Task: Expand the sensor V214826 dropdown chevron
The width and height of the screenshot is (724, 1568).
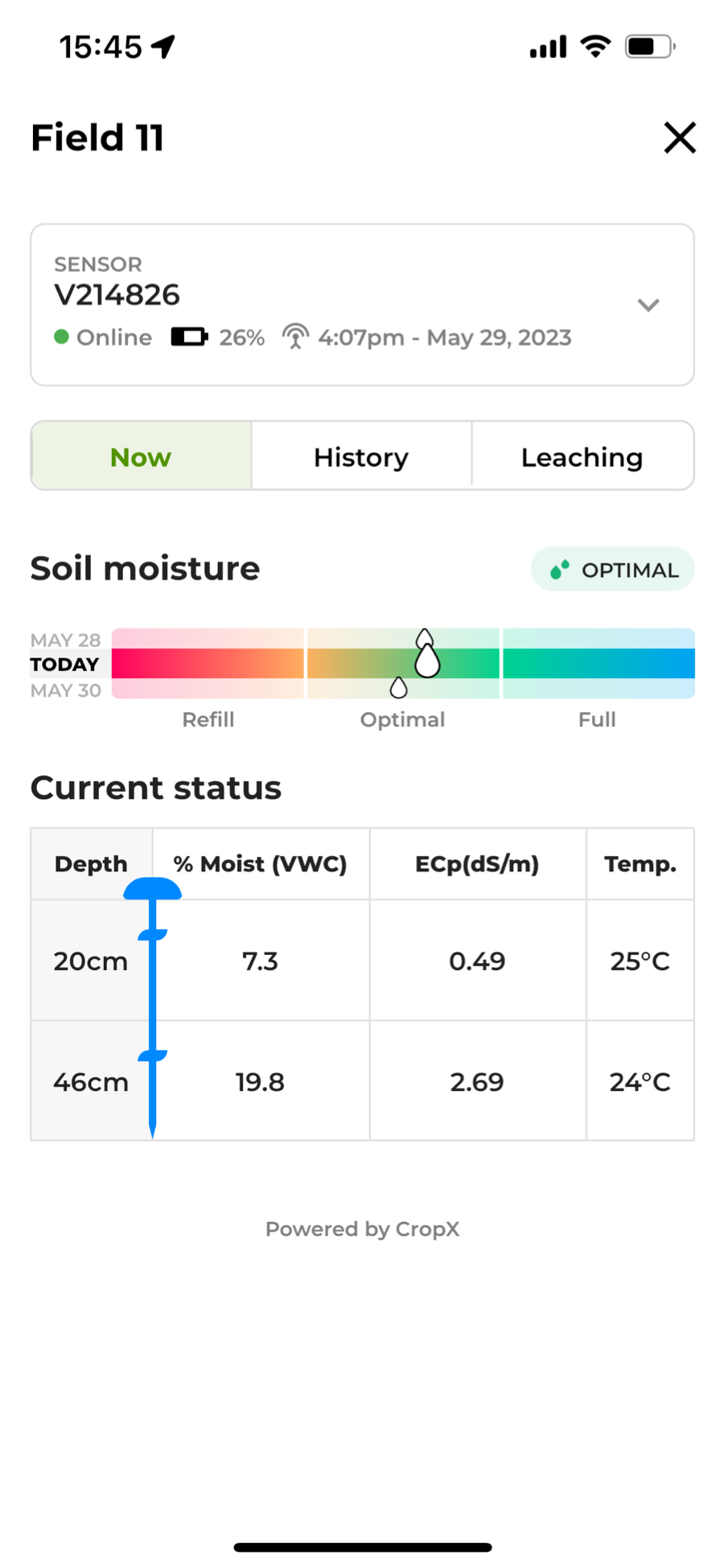Action: click(648, 305)
